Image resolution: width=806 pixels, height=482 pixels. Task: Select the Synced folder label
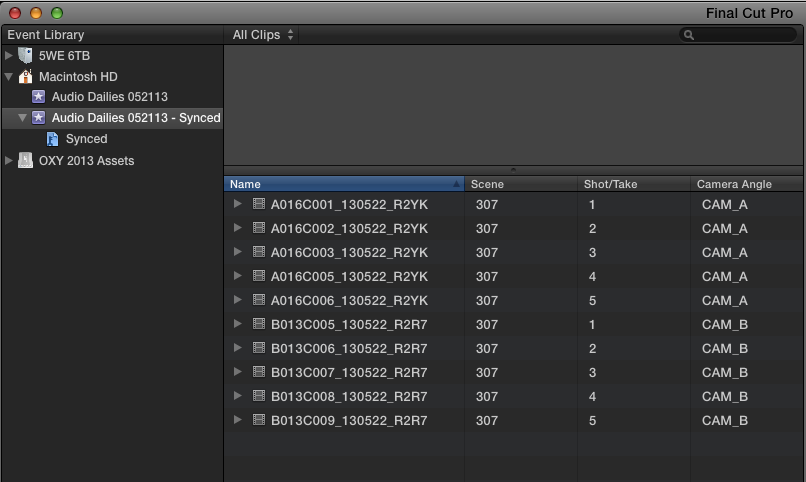86,139
